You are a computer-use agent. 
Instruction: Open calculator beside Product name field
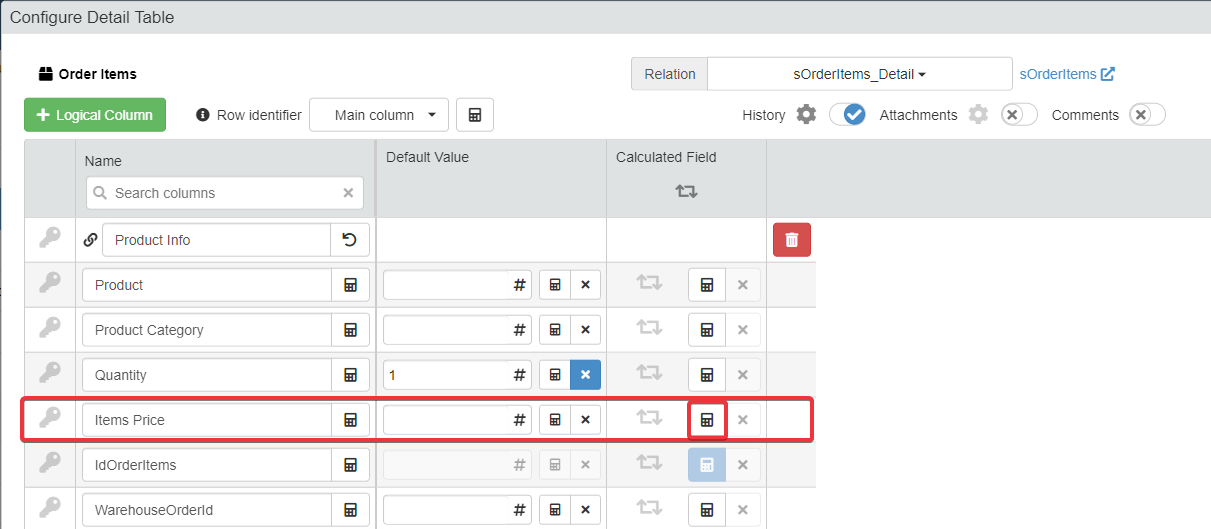(350, 285)
